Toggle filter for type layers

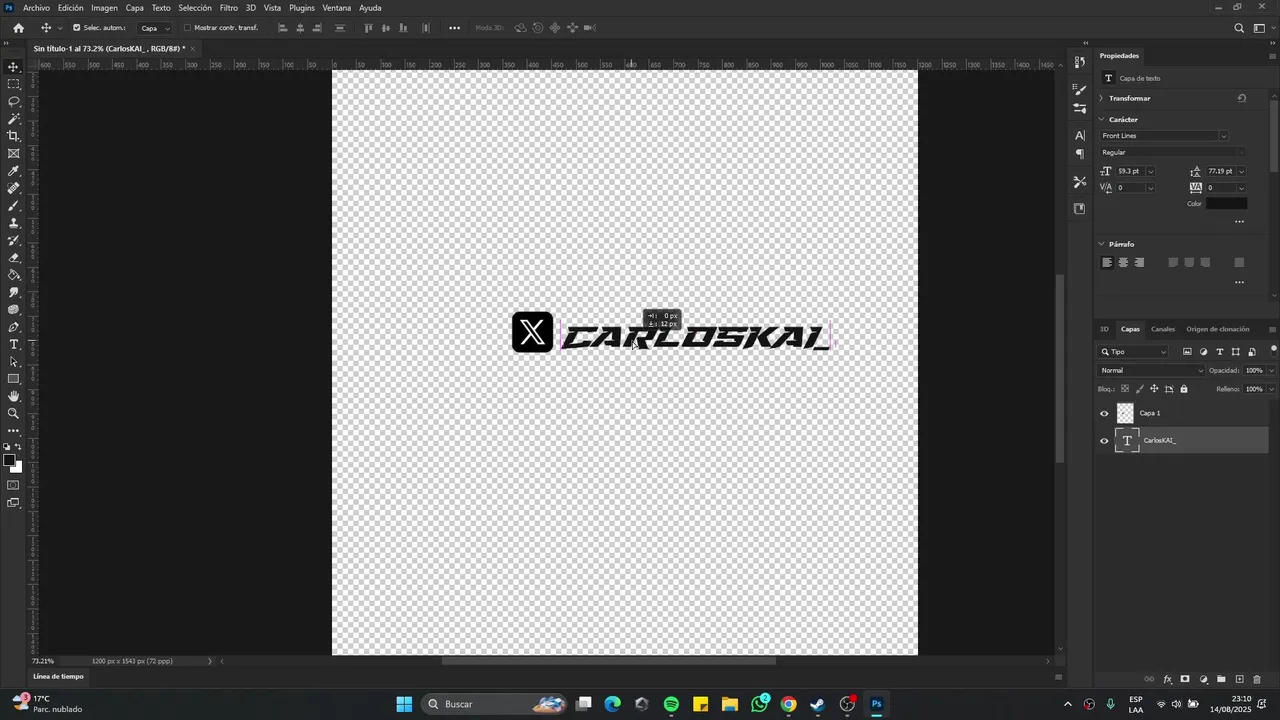click(x=1219, y=352)
